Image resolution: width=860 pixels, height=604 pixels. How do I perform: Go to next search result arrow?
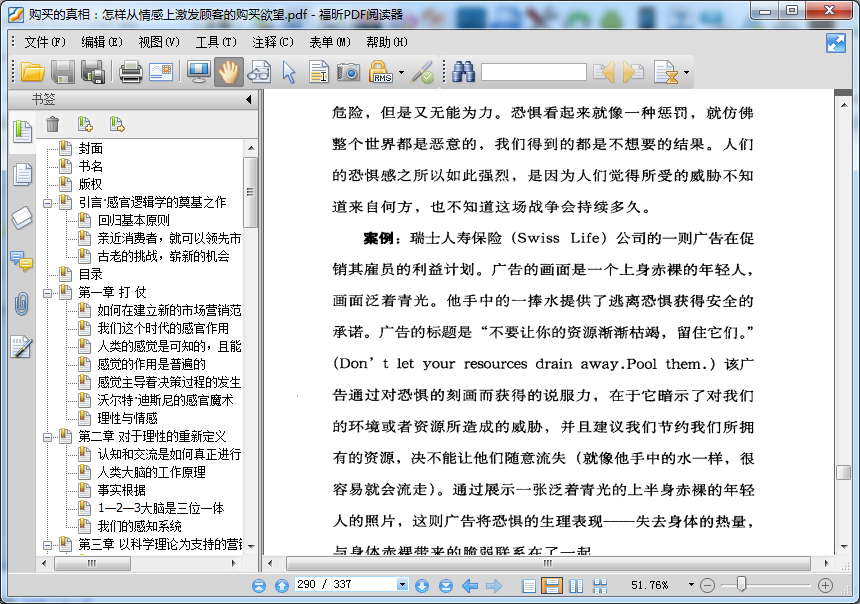633,72
